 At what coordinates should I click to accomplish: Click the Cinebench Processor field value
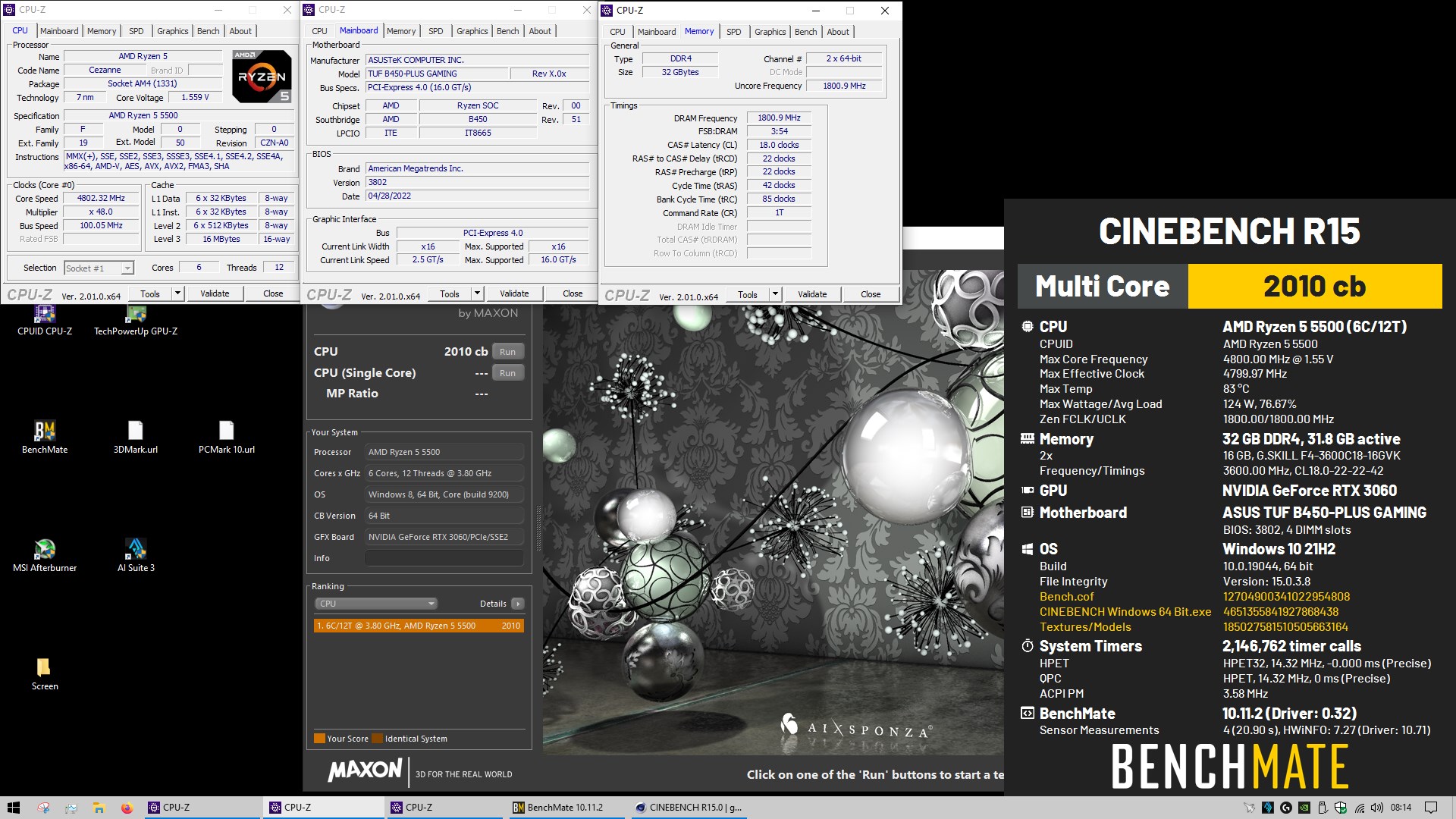click(444, 452)
